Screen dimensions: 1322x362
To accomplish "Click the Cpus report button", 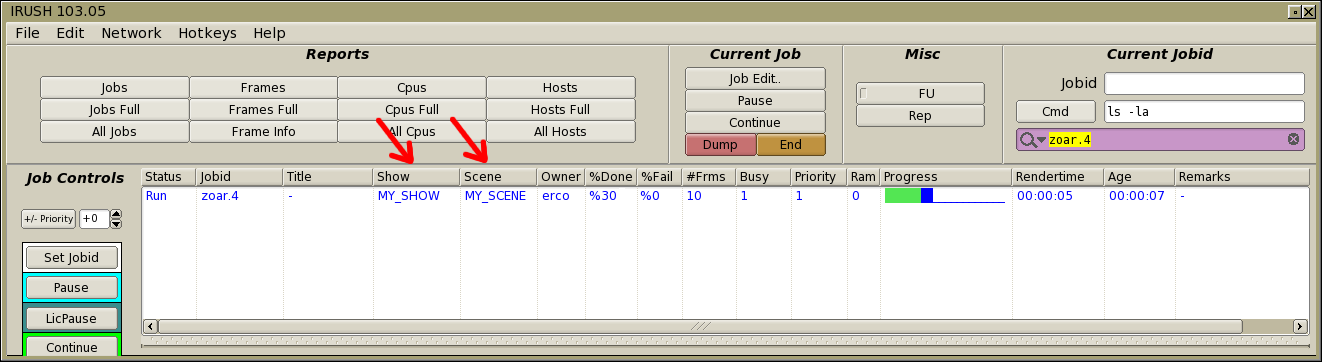I will click(x=411, y=88).
